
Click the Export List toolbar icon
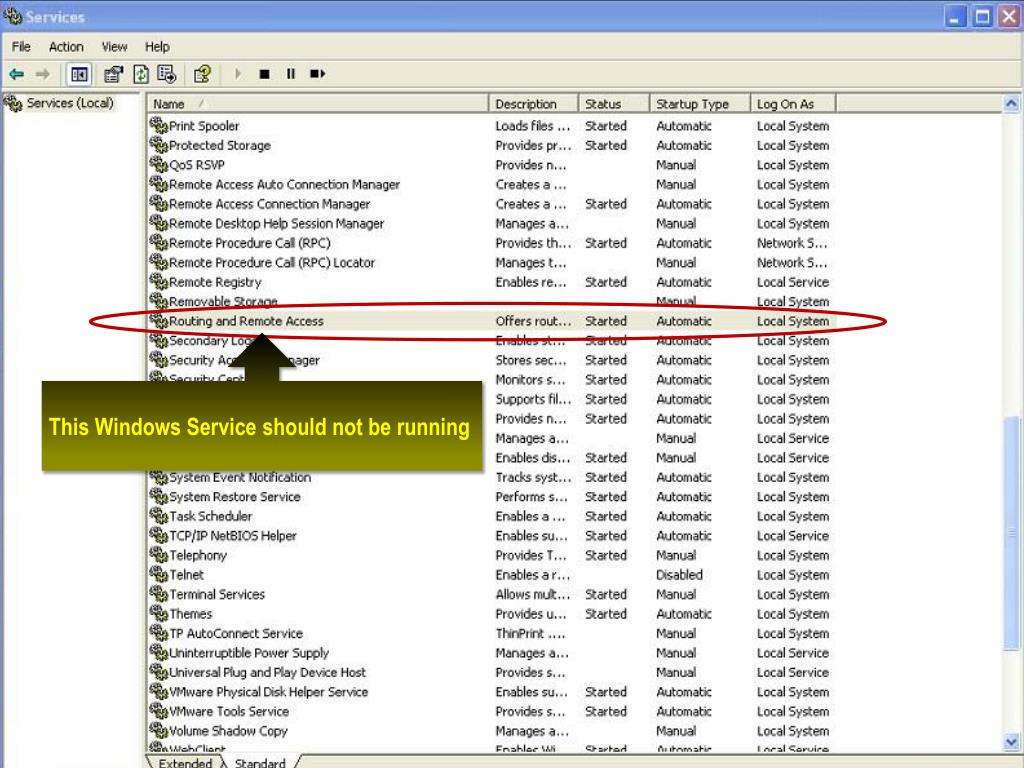pos(167,74)
